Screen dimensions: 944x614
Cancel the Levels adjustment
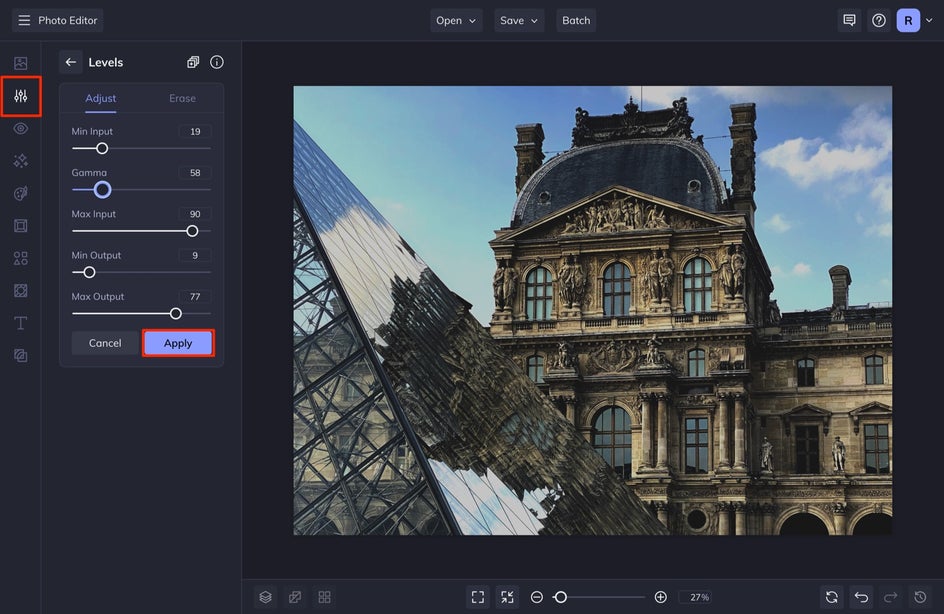(x=105, y=343)
